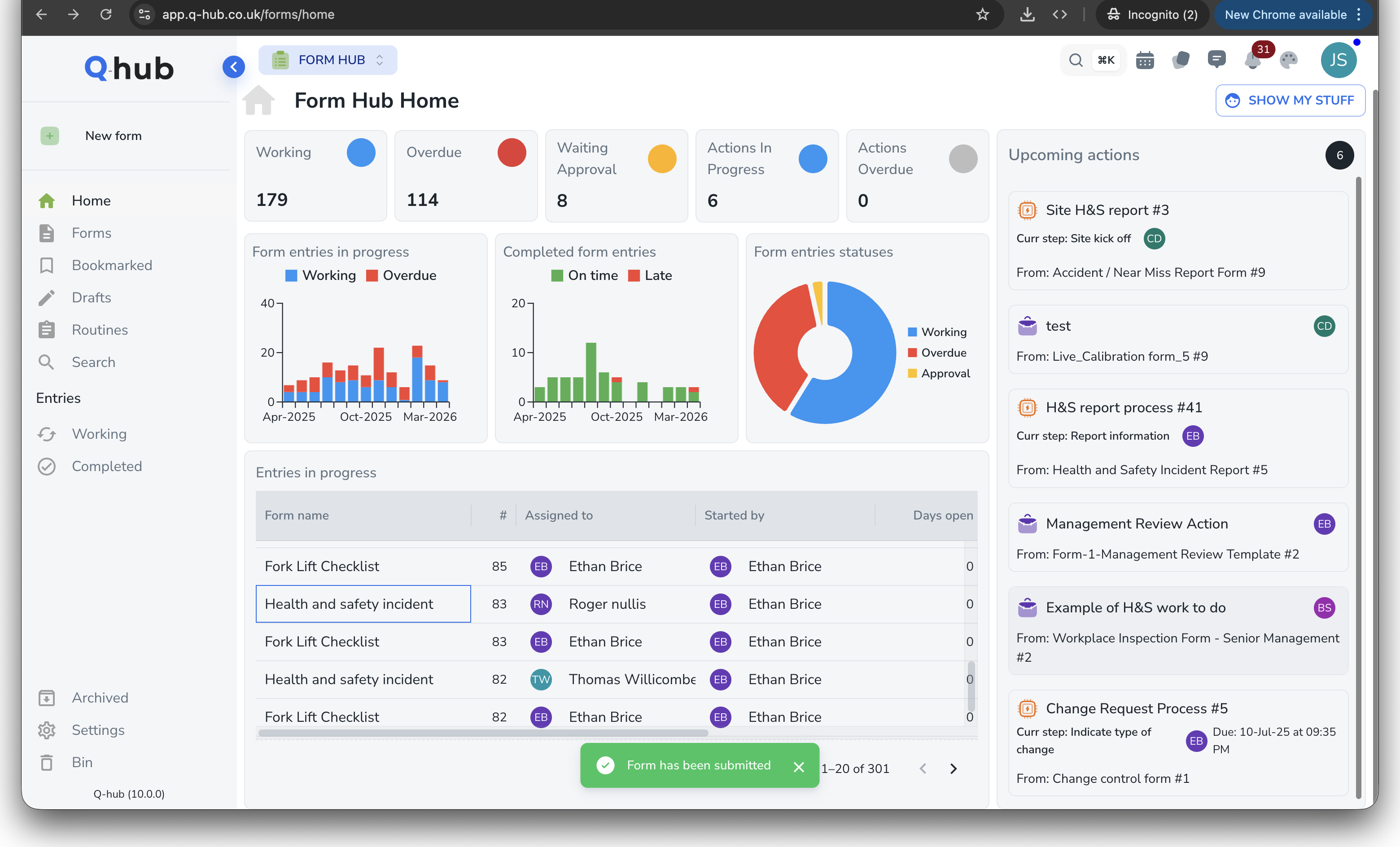
Task: Click the red Overdue status circle
Action: pyautogui.click(x=512, y=152)
